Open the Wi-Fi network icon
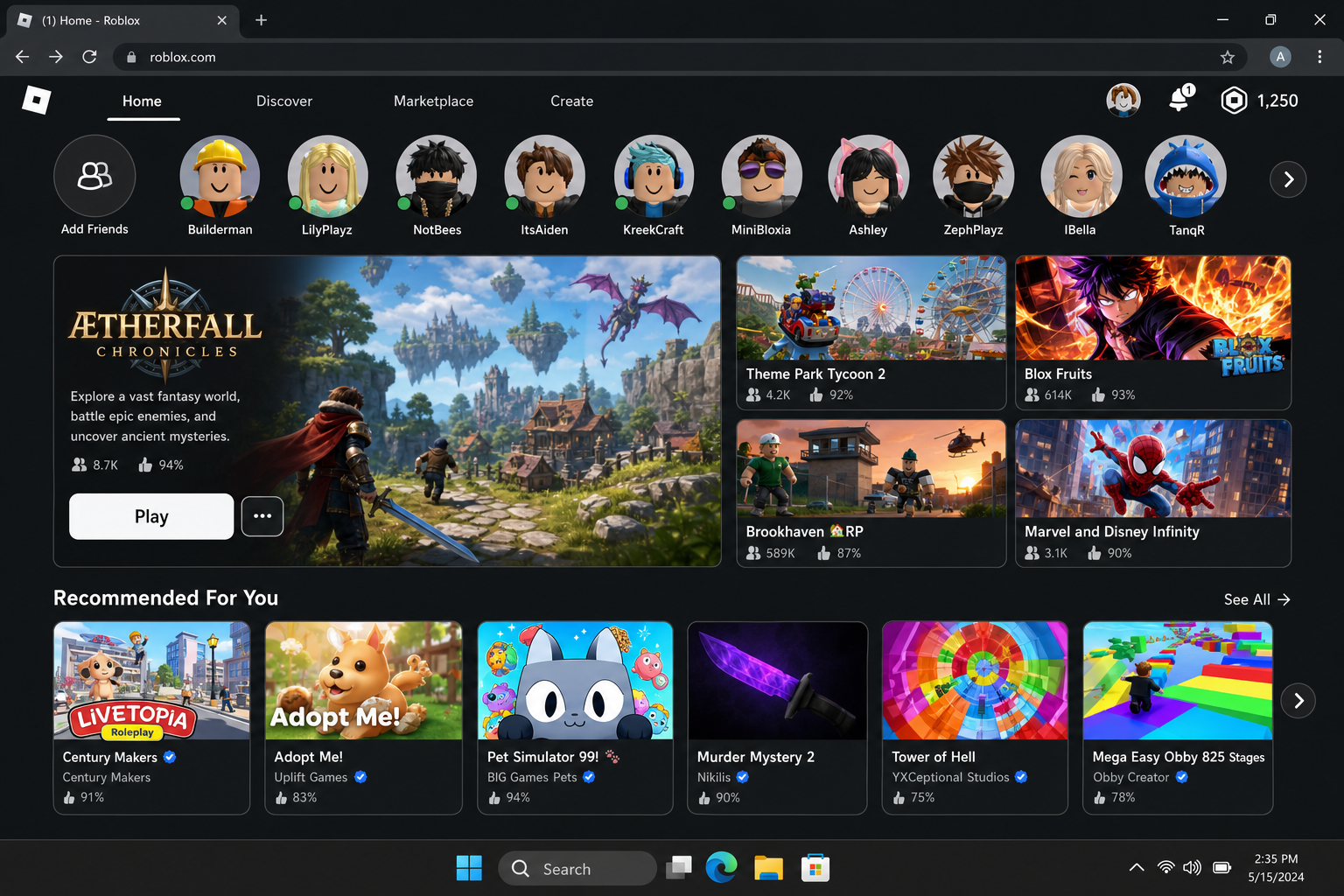Screen dimensions: 1344x896 tap(1165, 868)
